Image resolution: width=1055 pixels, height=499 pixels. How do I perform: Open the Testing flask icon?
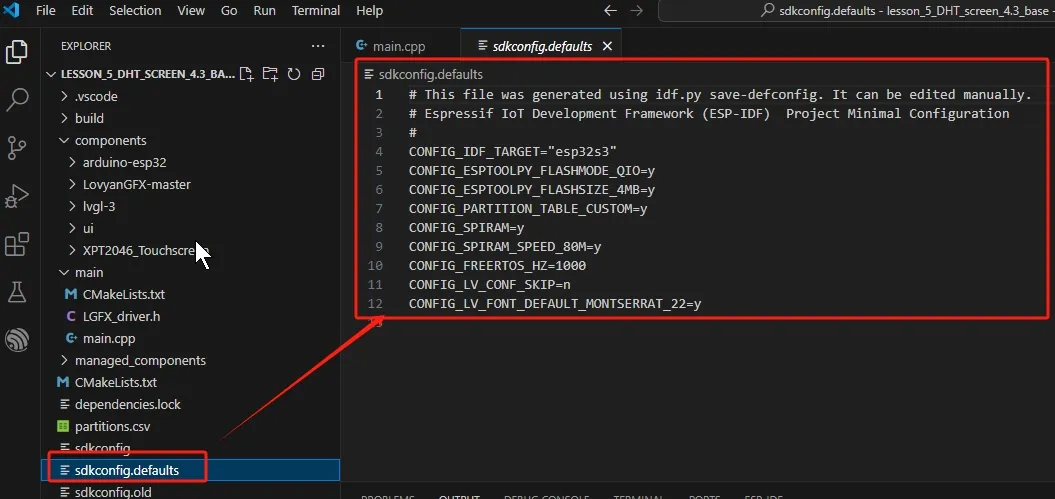point(17,292)
